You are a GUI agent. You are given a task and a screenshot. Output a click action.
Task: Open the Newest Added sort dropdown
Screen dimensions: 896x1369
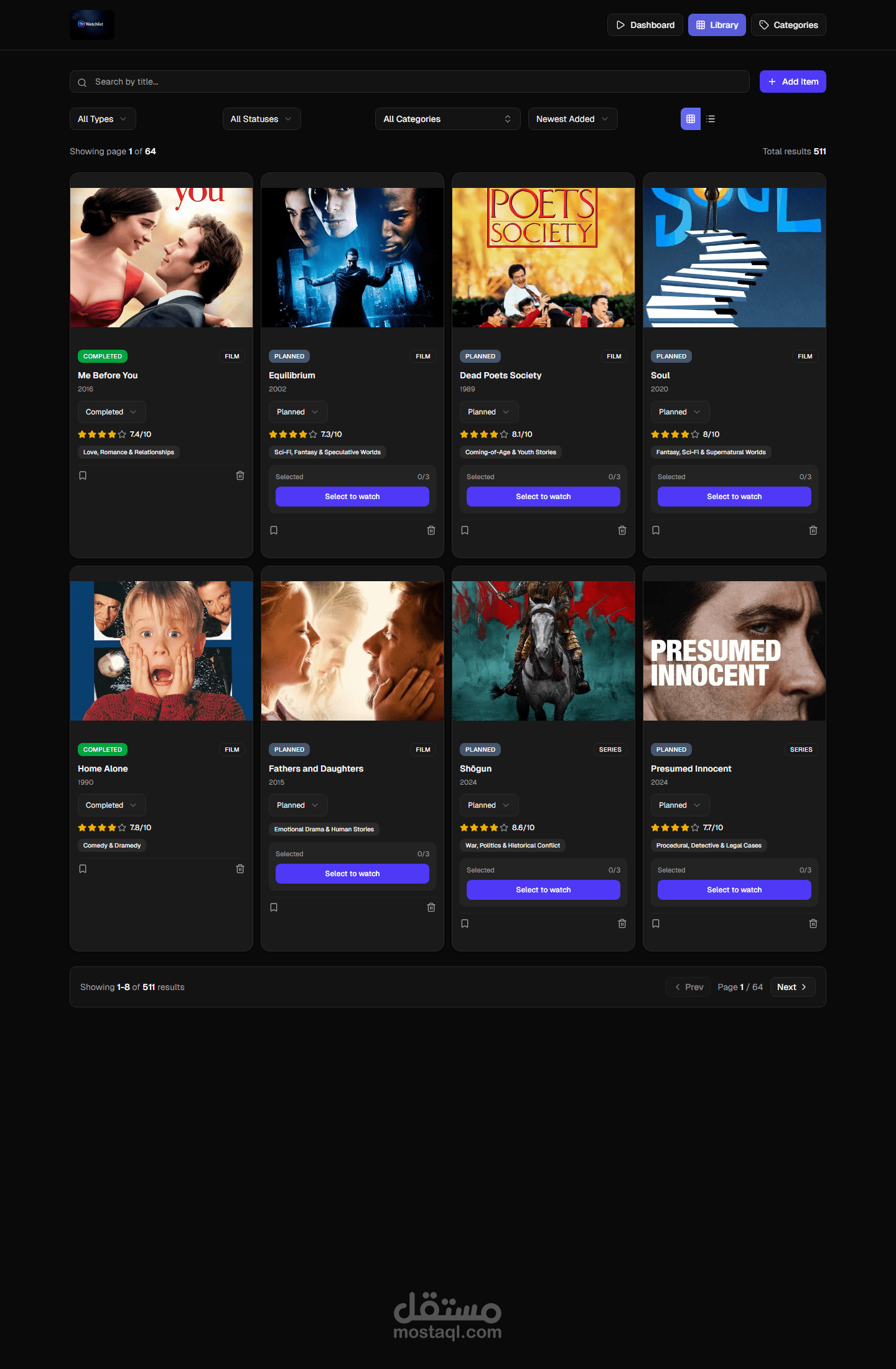[x=572, y=119]
